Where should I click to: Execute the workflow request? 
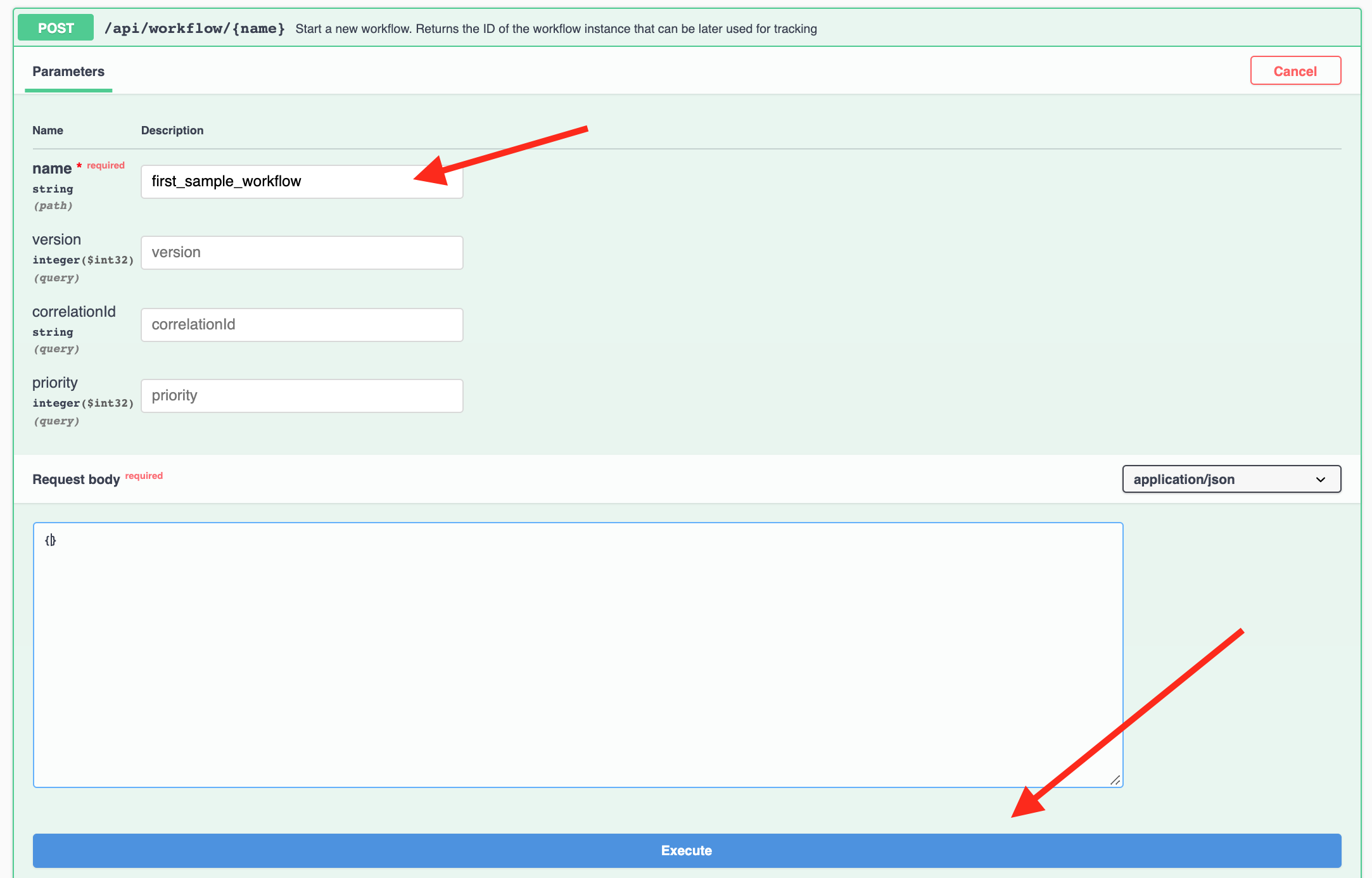pyautogui.click(x=687, y=850)
